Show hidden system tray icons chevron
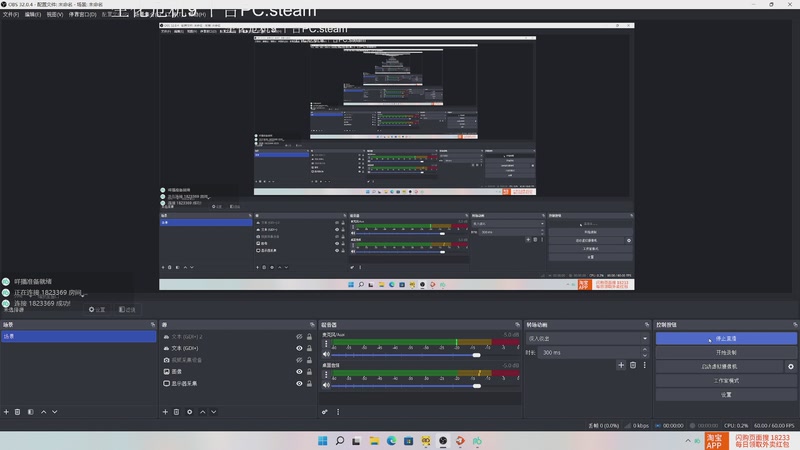This screenshot has height=450, width=800. [687, 441]
